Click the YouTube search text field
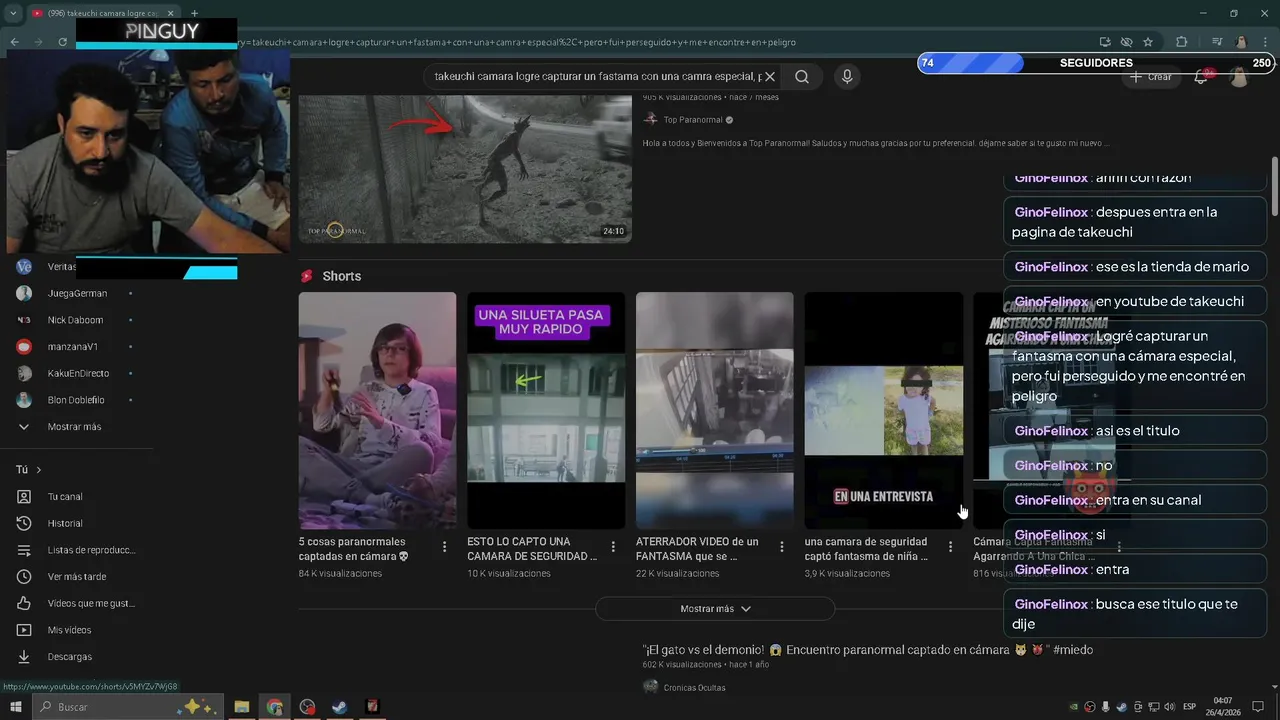Viewport: 1280px width, 720px height. tap(597, 77)
